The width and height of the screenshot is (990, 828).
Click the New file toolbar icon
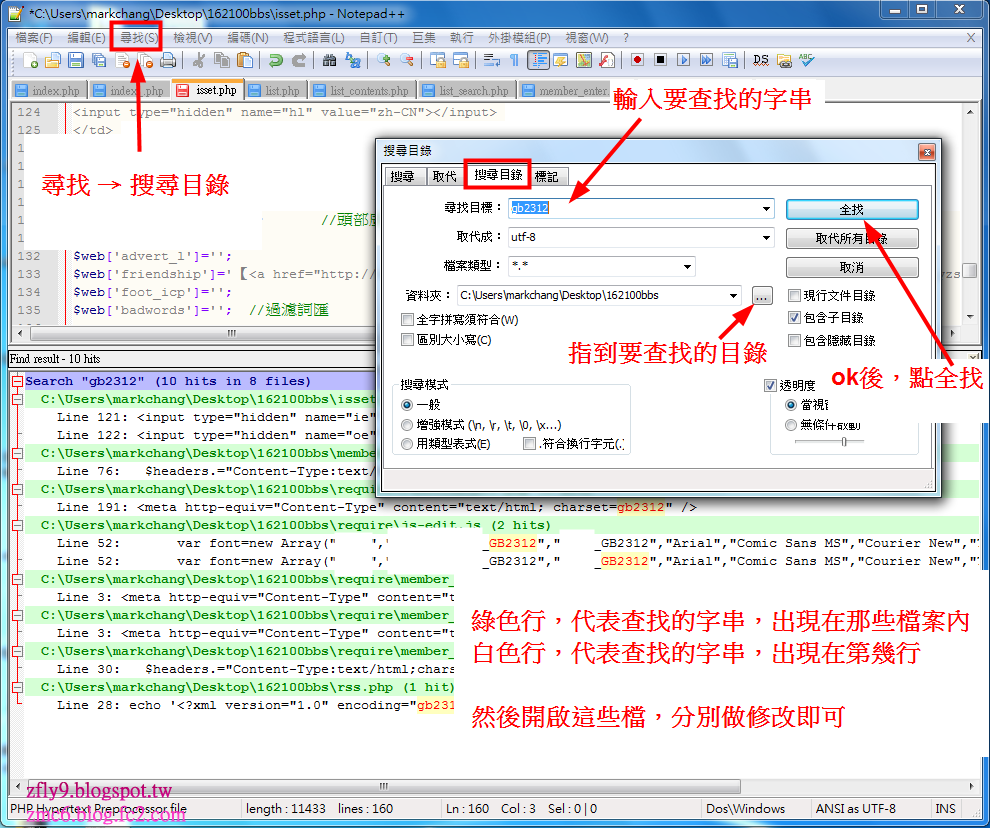(x=30, y=61)
